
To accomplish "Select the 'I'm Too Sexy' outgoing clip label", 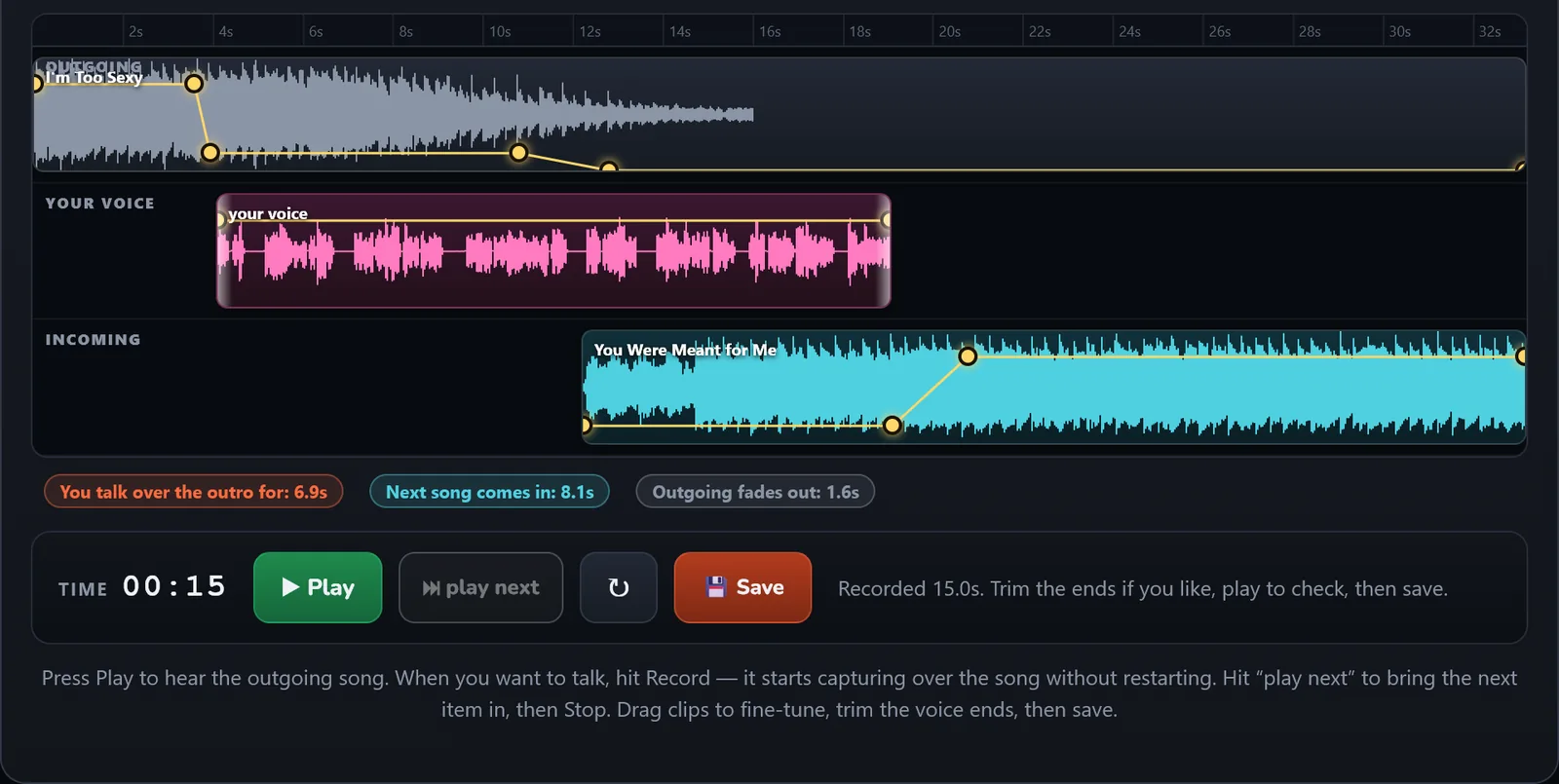I will point(95,77).
